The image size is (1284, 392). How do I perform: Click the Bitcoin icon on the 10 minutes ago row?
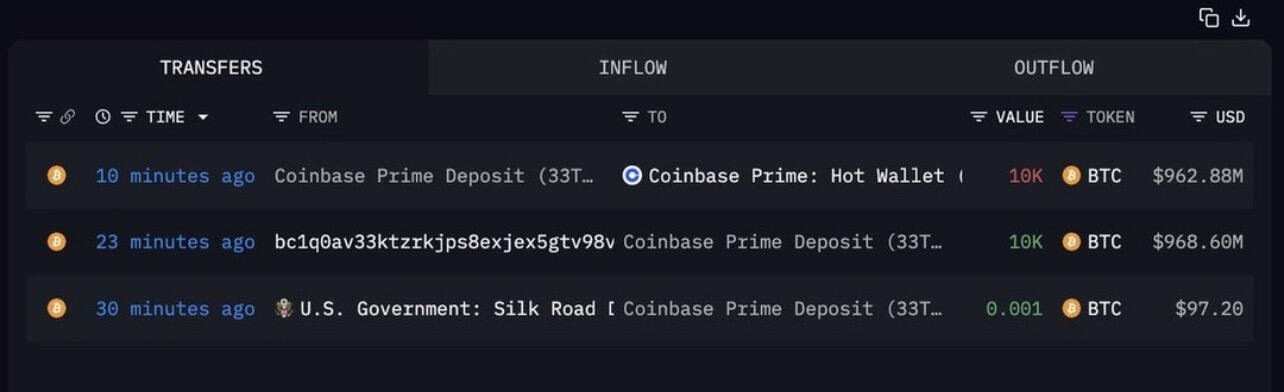(x=57, y=175)
